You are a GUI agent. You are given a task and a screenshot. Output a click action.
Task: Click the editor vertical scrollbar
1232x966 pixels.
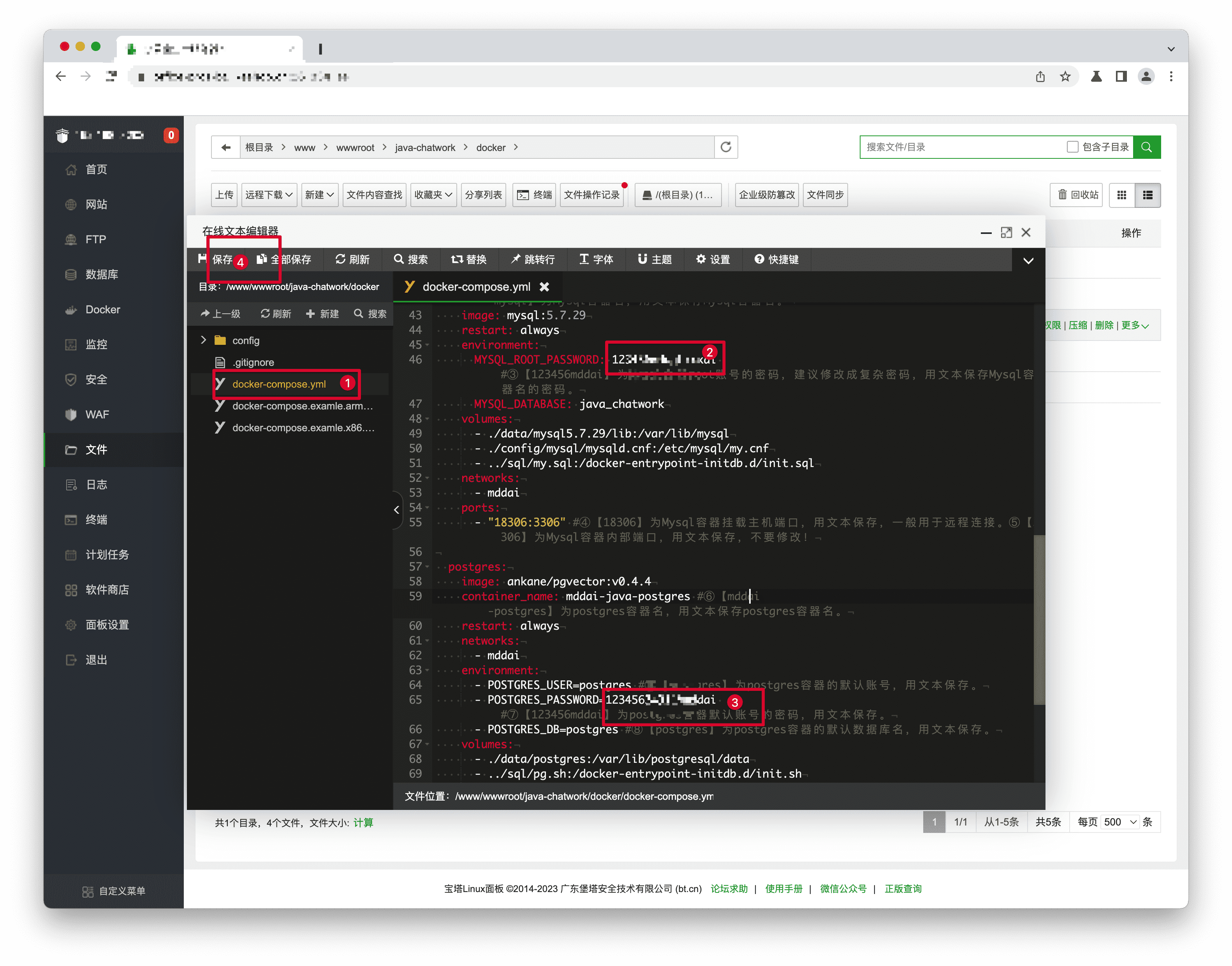point(1039,620)
